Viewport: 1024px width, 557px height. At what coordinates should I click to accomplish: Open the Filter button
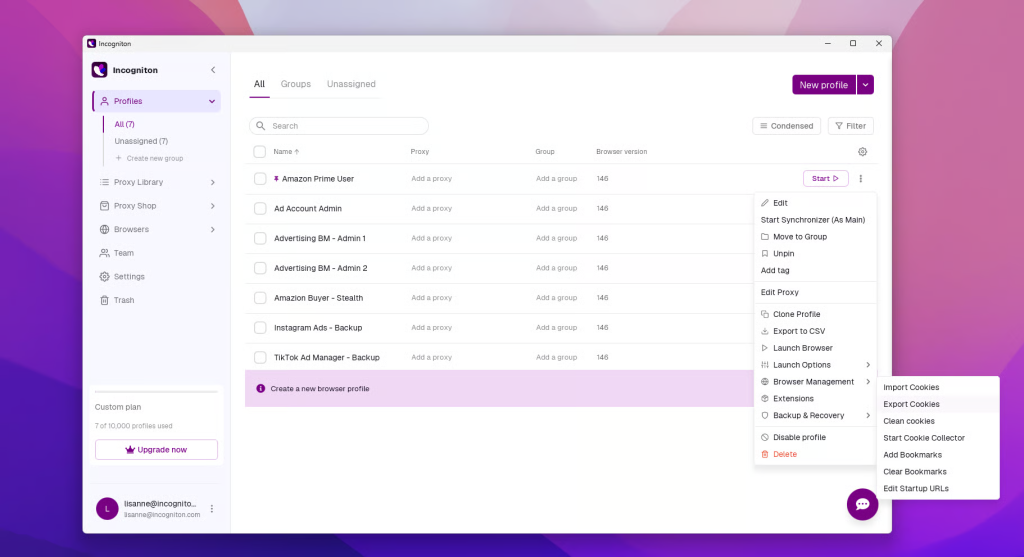click(x=850, y=126)
